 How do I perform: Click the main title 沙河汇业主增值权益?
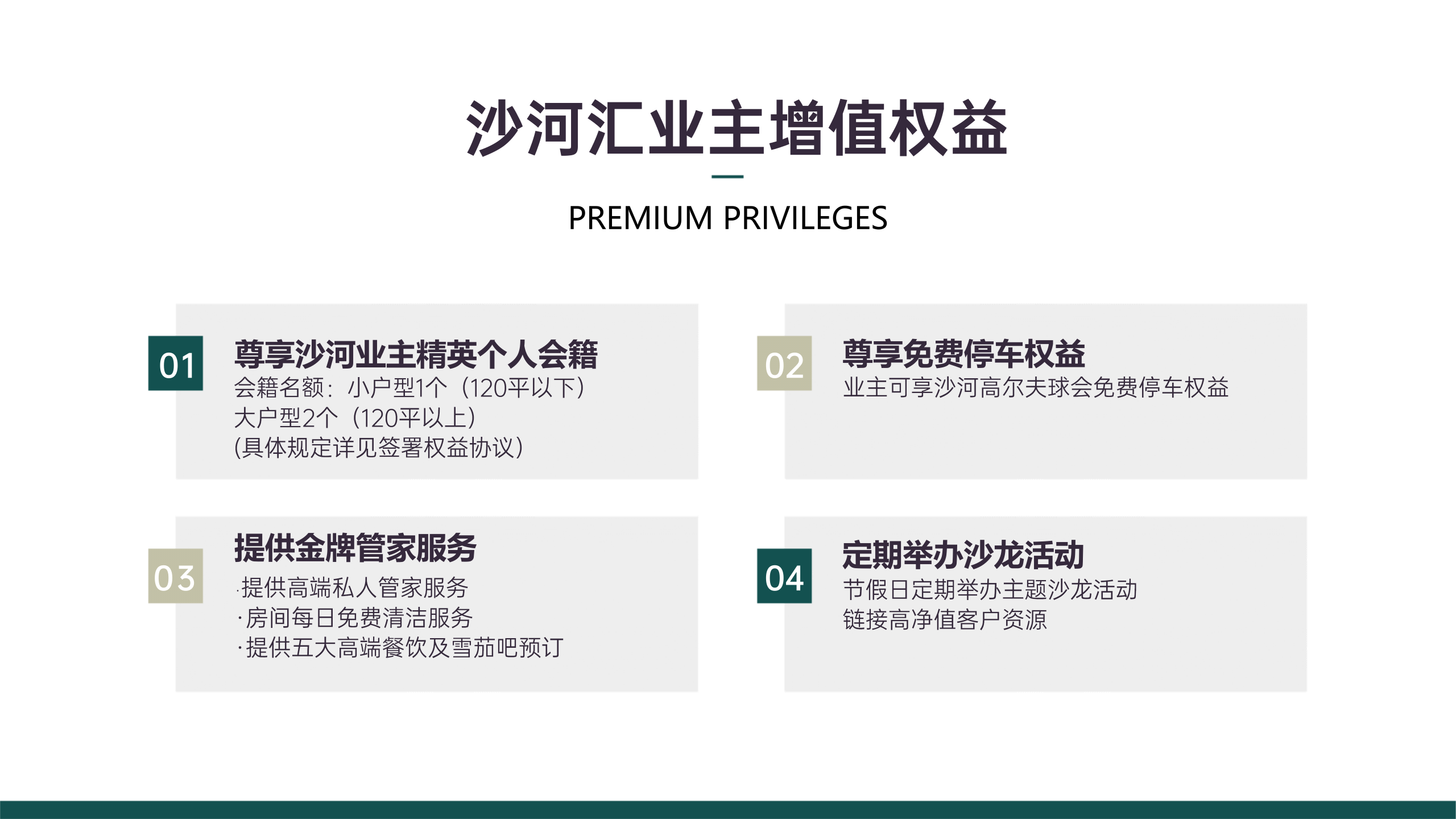736,128
